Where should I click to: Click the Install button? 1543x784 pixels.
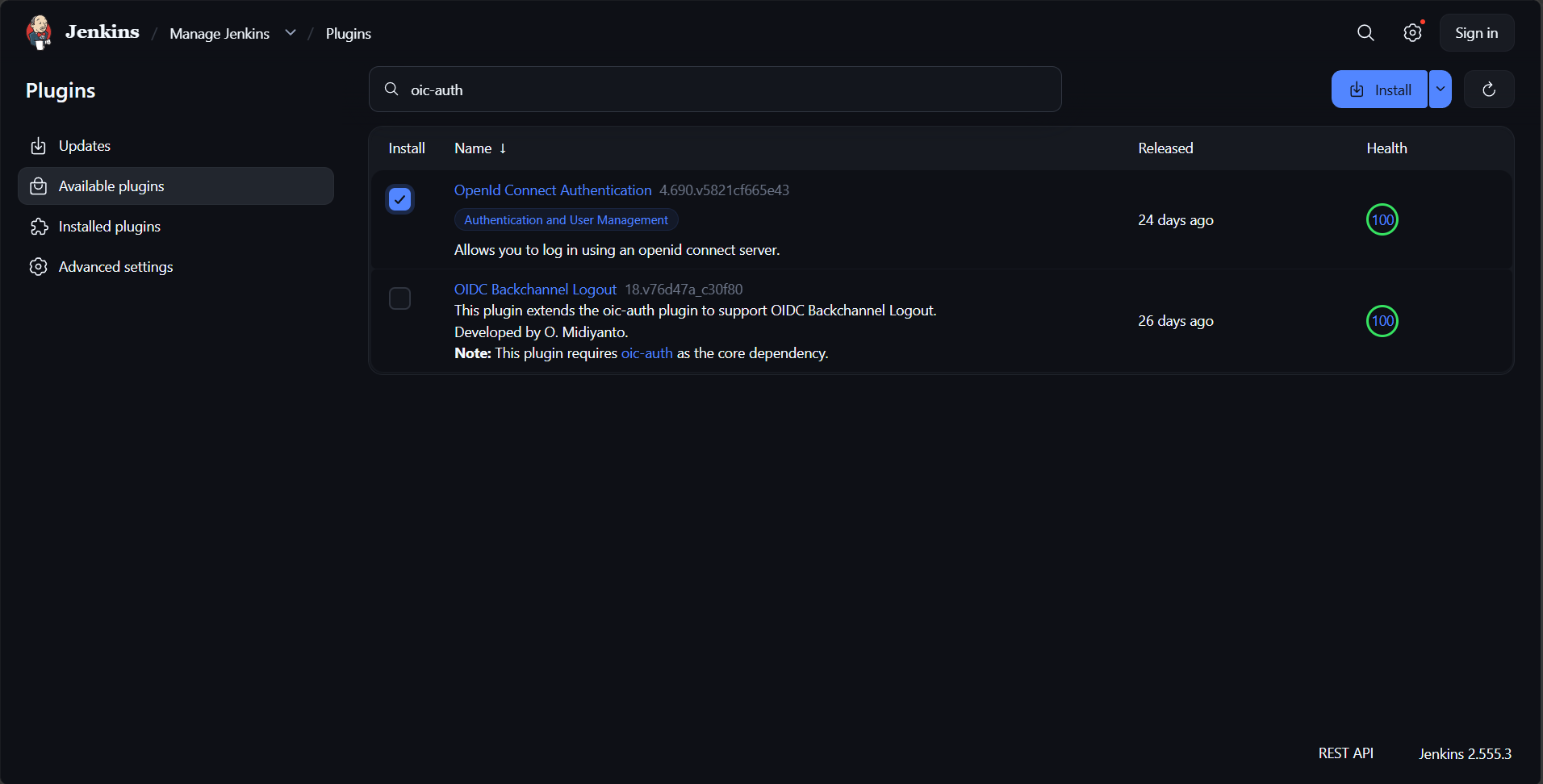click(x=1380, y=90)
